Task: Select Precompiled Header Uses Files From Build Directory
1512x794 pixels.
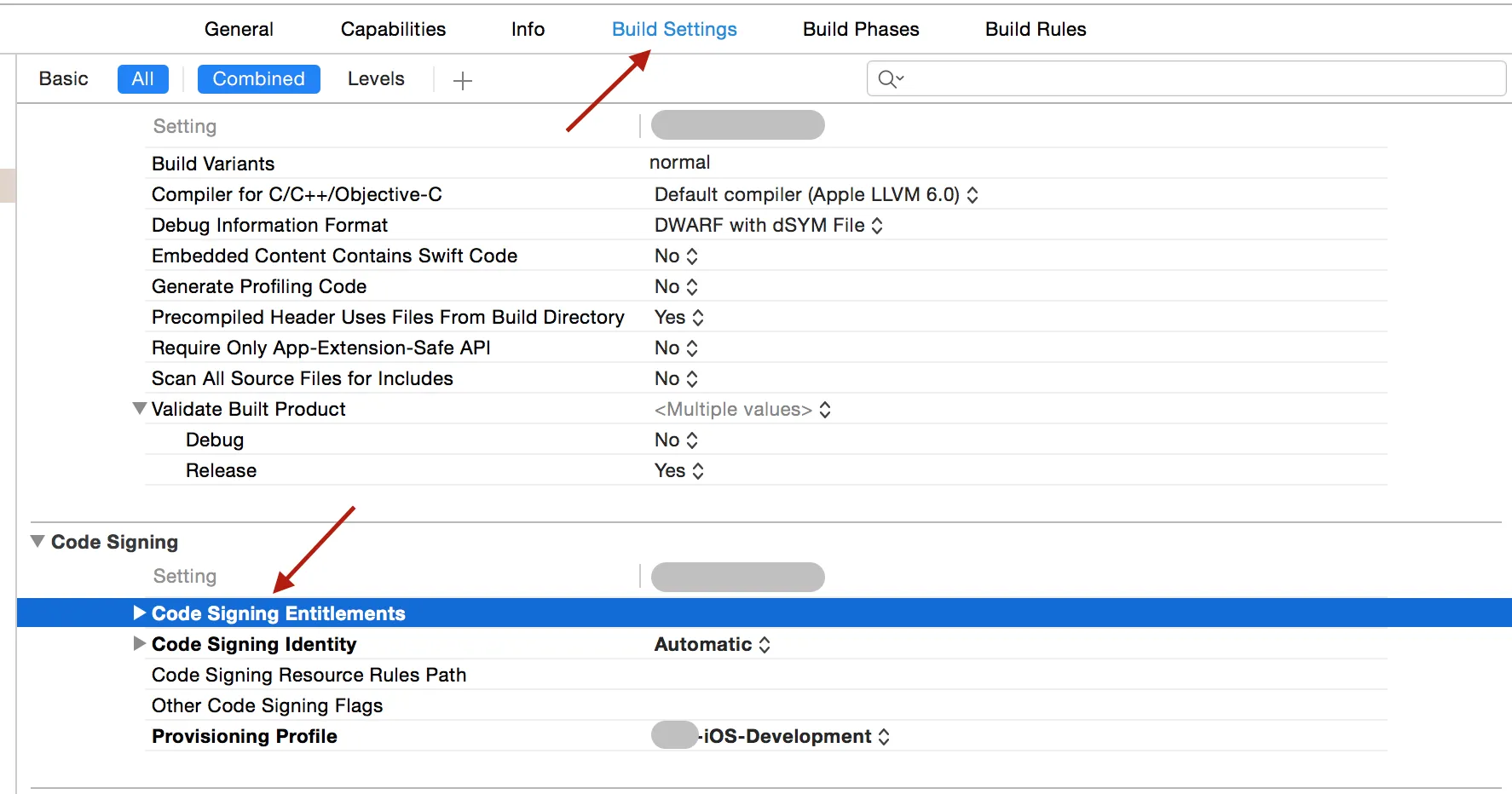Action: coord(388,317)
